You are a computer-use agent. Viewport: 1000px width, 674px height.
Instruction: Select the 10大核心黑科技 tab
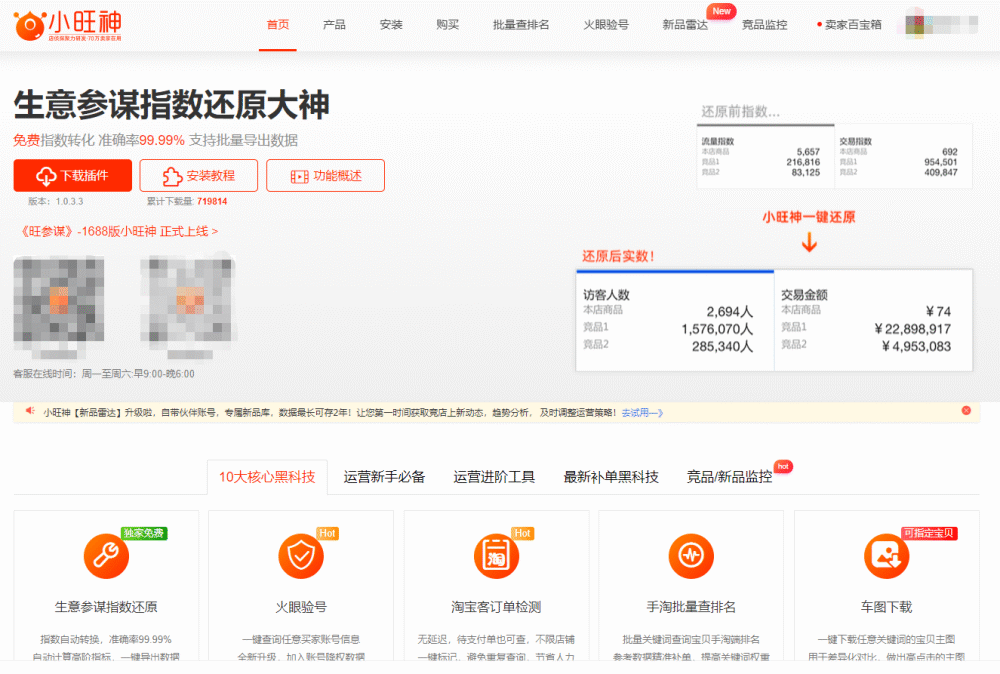(267, 477)
